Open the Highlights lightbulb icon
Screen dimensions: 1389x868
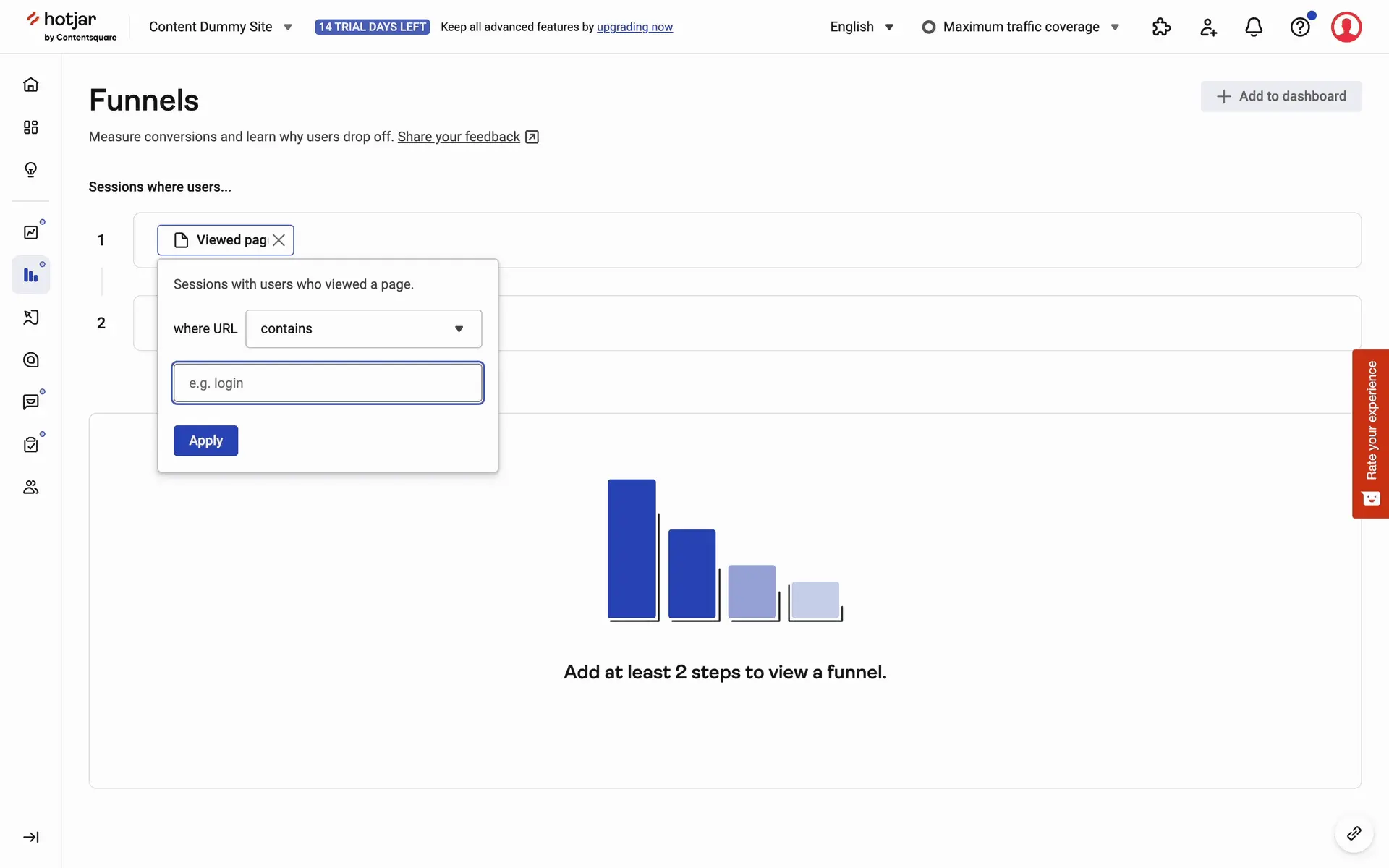pyautogui.click(x=30, y=170)
